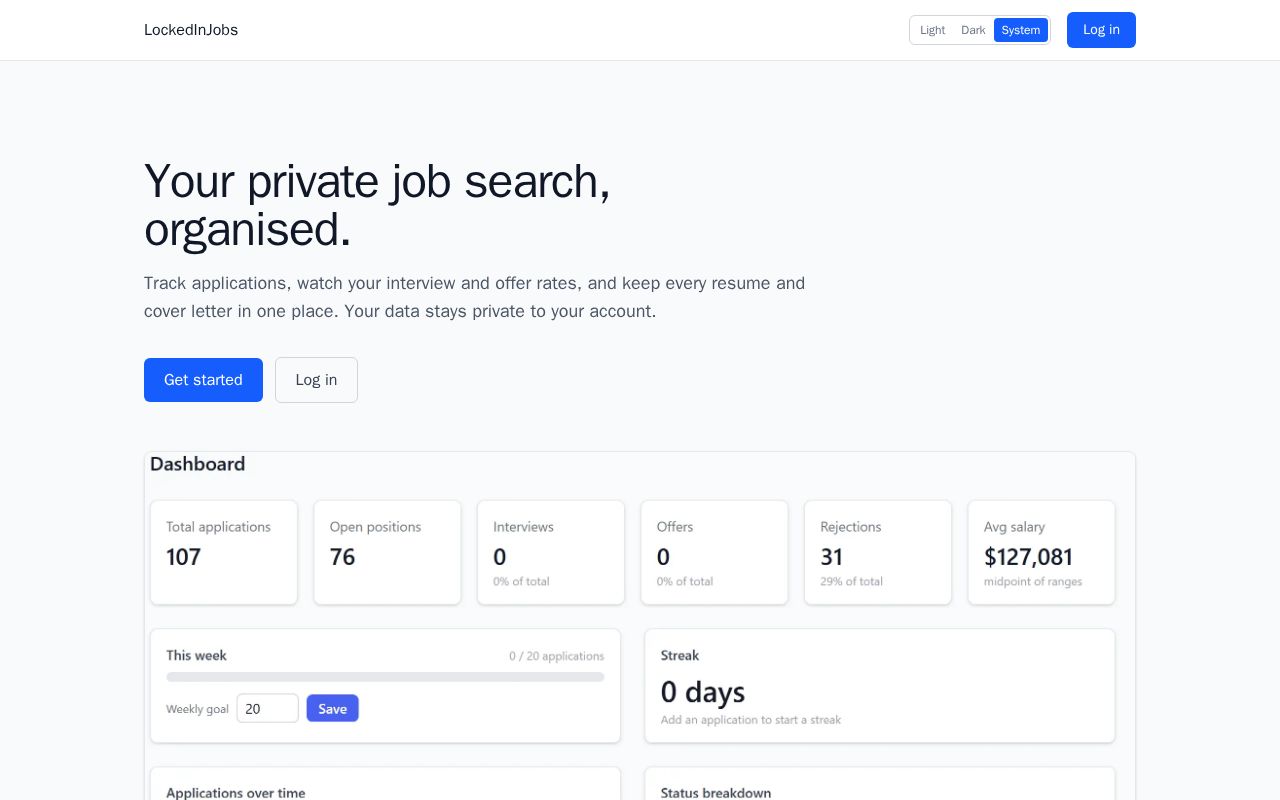
Task: Focus the Weekly goal input field
Action: [x=268, y=708]
